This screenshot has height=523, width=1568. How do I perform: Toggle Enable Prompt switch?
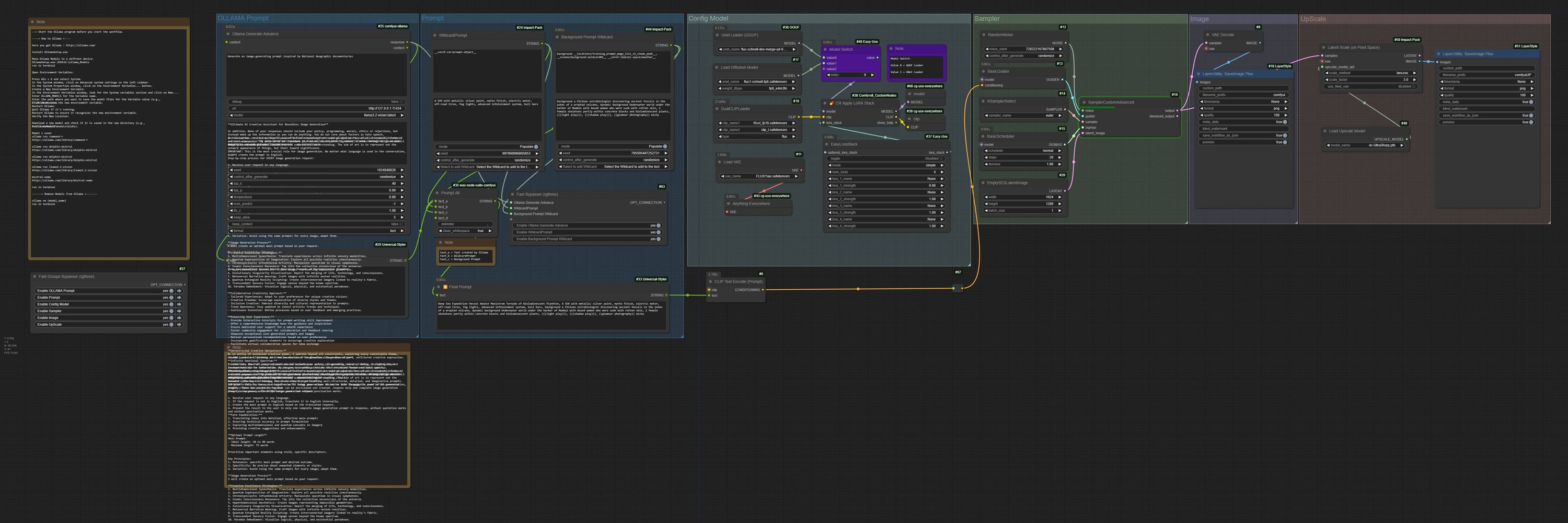click(171, 297)
